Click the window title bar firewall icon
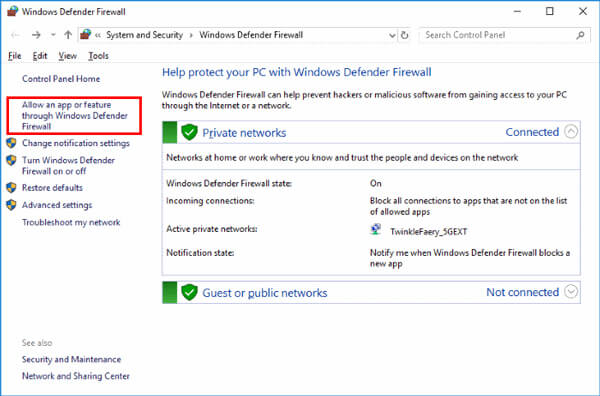 pos(12,11)
